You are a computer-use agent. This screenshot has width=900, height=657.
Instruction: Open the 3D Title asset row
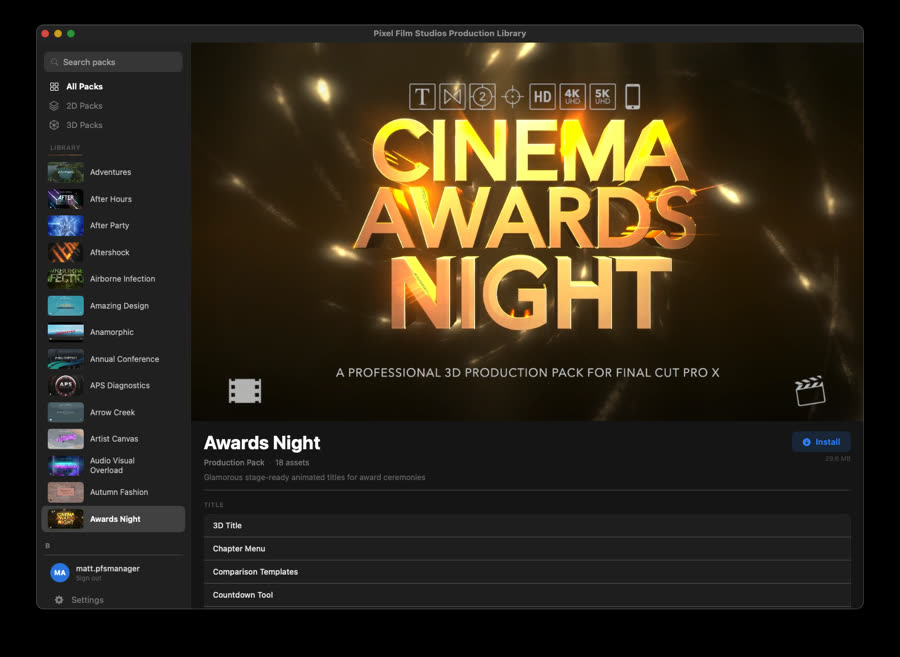point(527,526)
